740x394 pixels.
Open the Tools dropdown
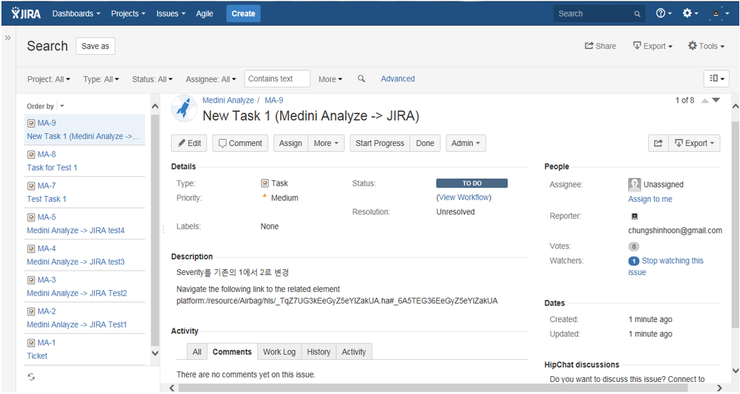706,46
